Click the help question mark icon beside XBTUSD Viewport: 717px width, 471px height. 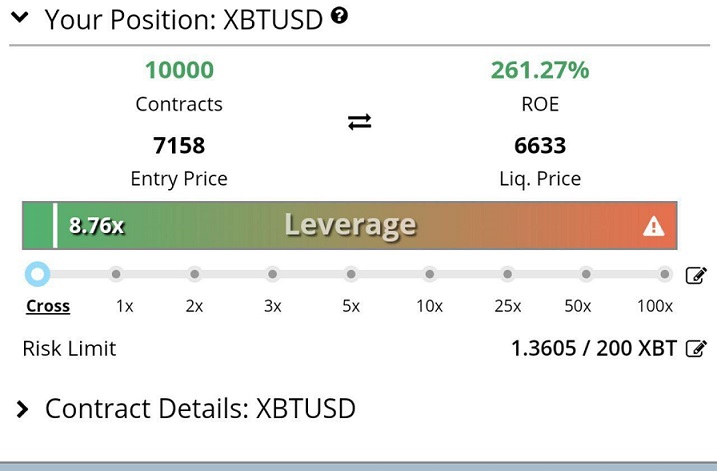click(339, 16)
